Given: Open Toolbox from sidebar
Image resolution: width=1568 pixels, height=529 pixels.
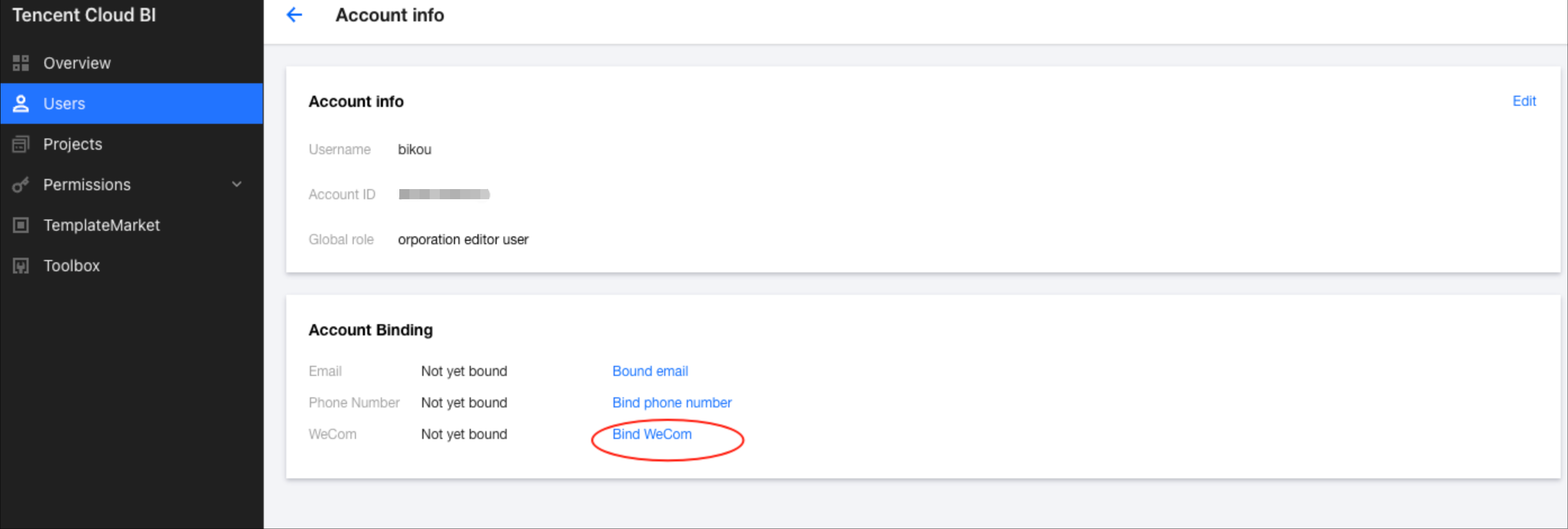Looking at the screenshot, I should pos(71,266).
